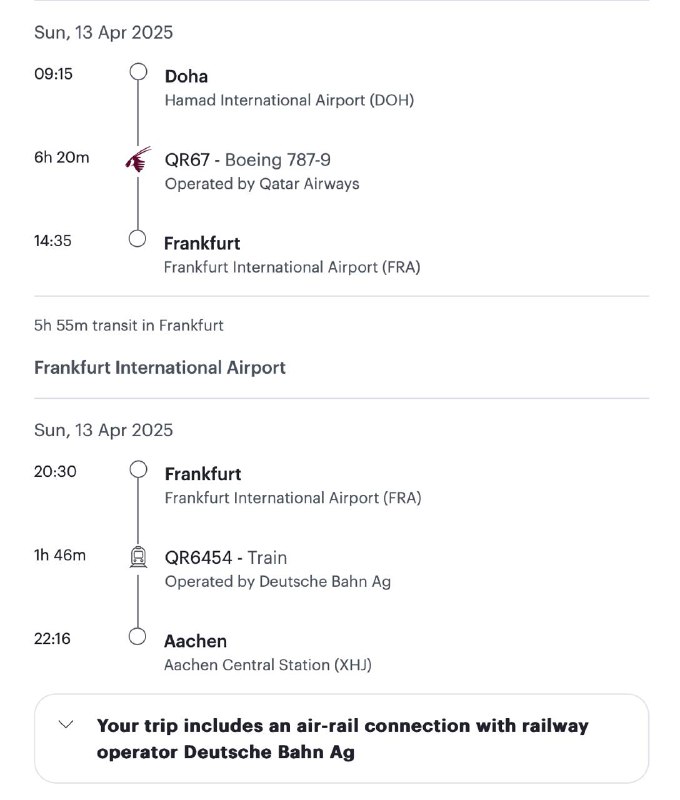Expand the air-rail connection notice chevron
Screen dimensions: 680x800
(x=66, y=724)
